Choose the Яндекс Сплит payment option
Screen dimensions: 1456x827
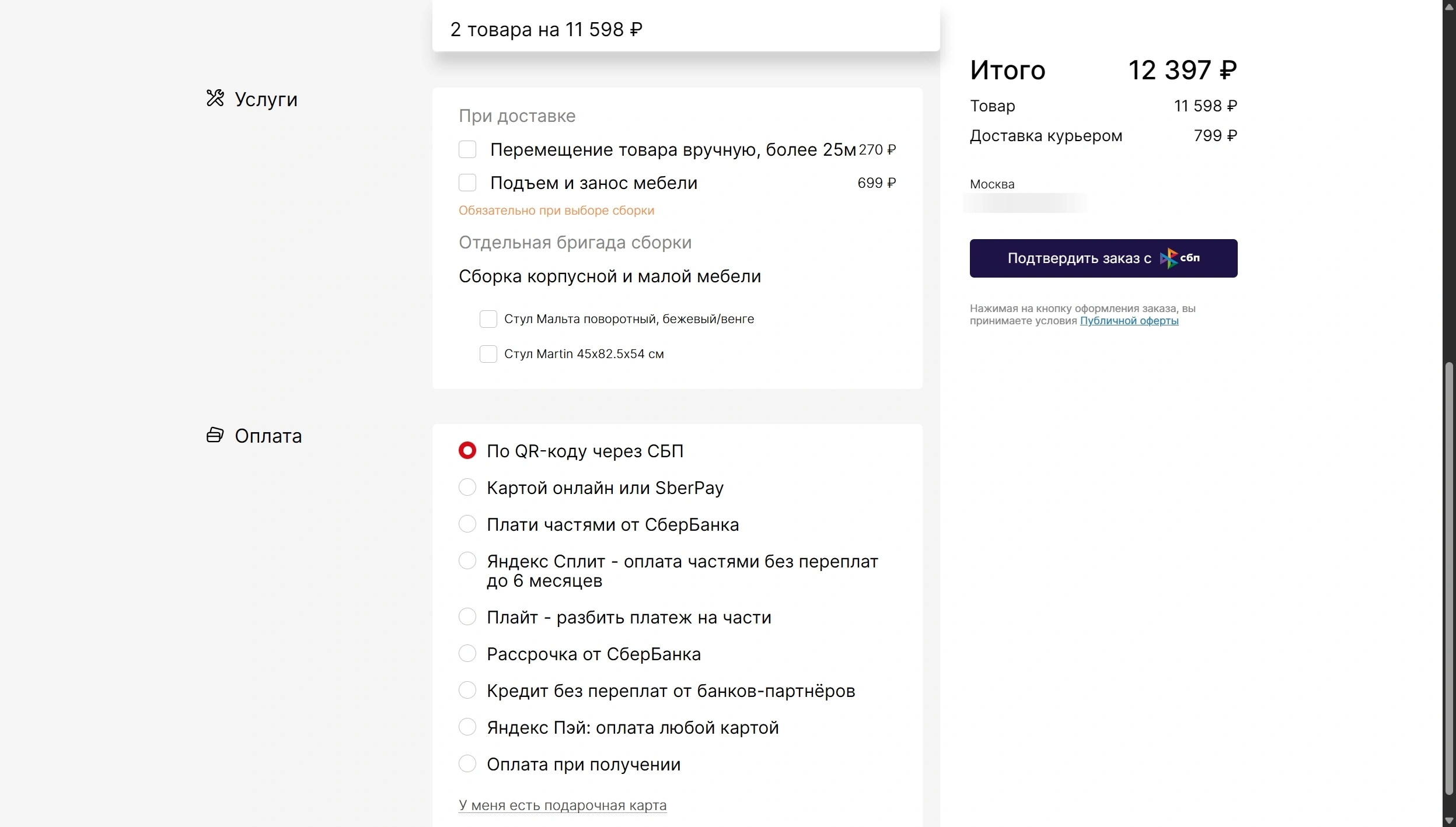tap(467, 561)
